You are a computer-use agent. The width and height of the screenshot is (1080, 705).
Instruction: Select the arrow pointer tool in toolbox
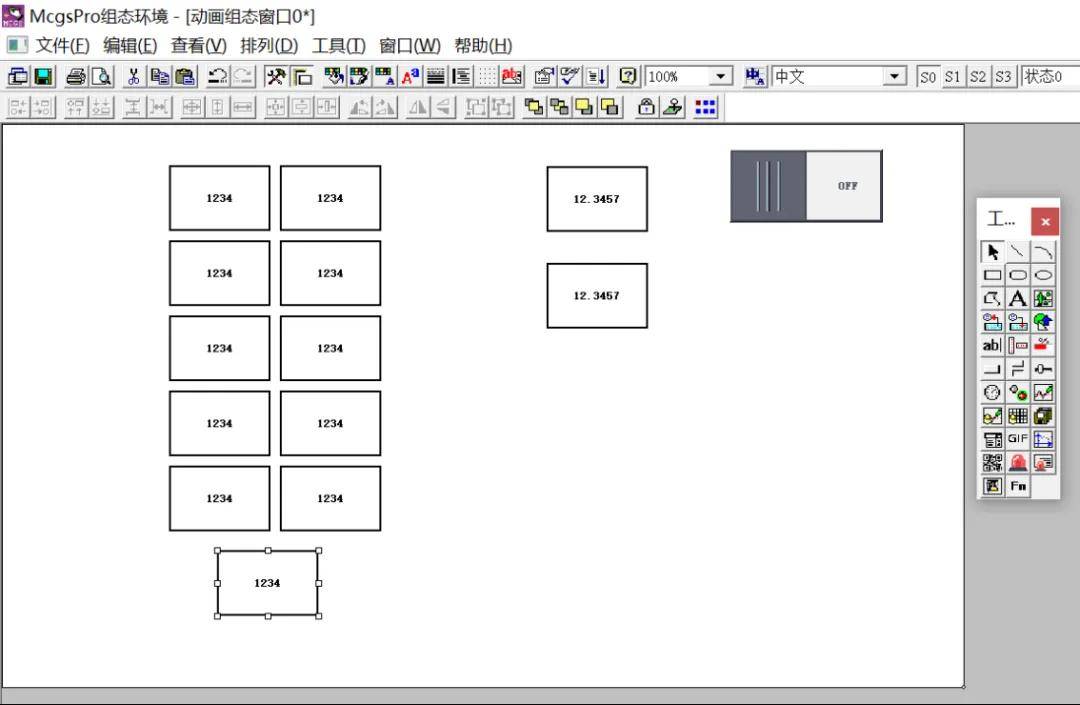[x=992, y=252]
